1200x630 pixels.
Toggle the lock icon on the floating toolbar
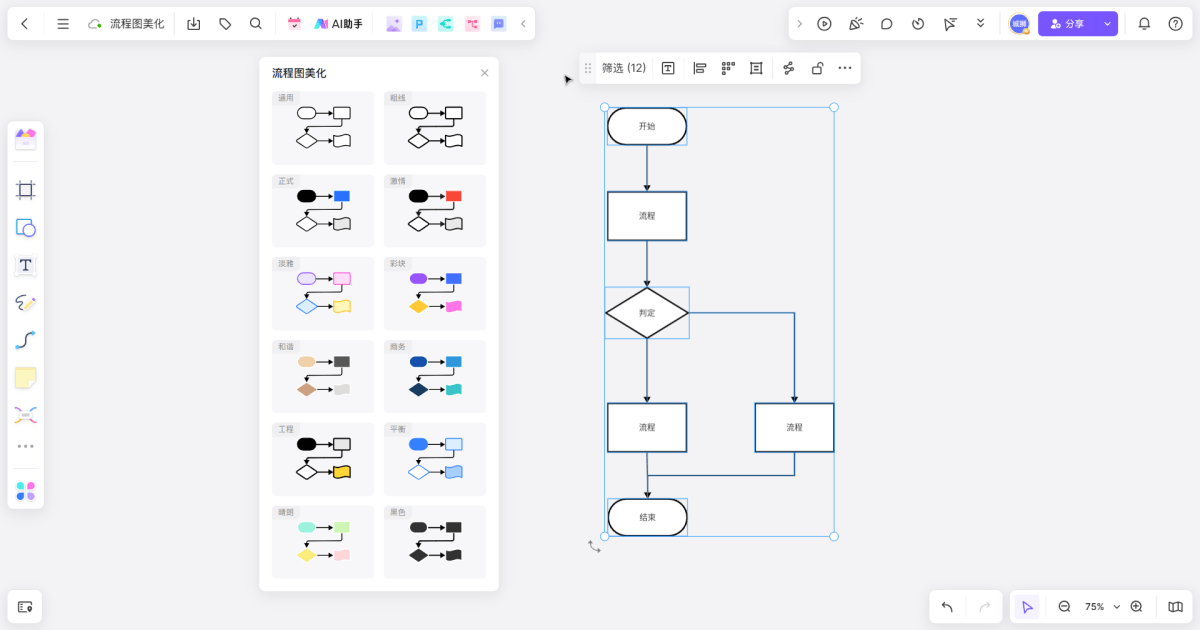click(817, 68)
